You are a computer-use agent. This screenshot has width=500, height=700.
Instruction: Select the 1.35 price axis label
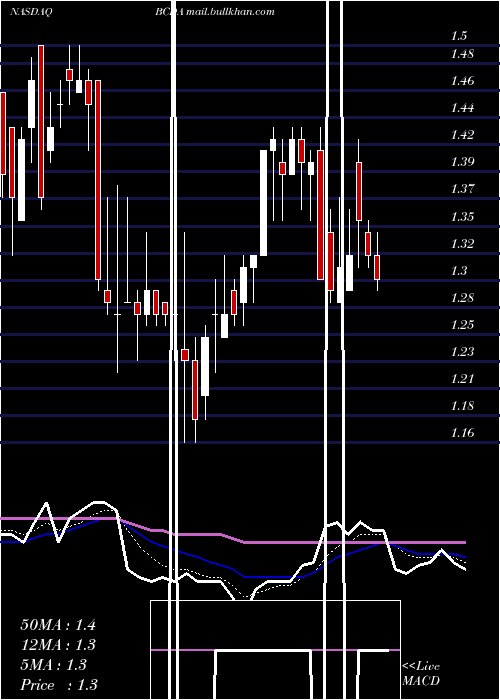pyautogui.click(x=462, y=217)
